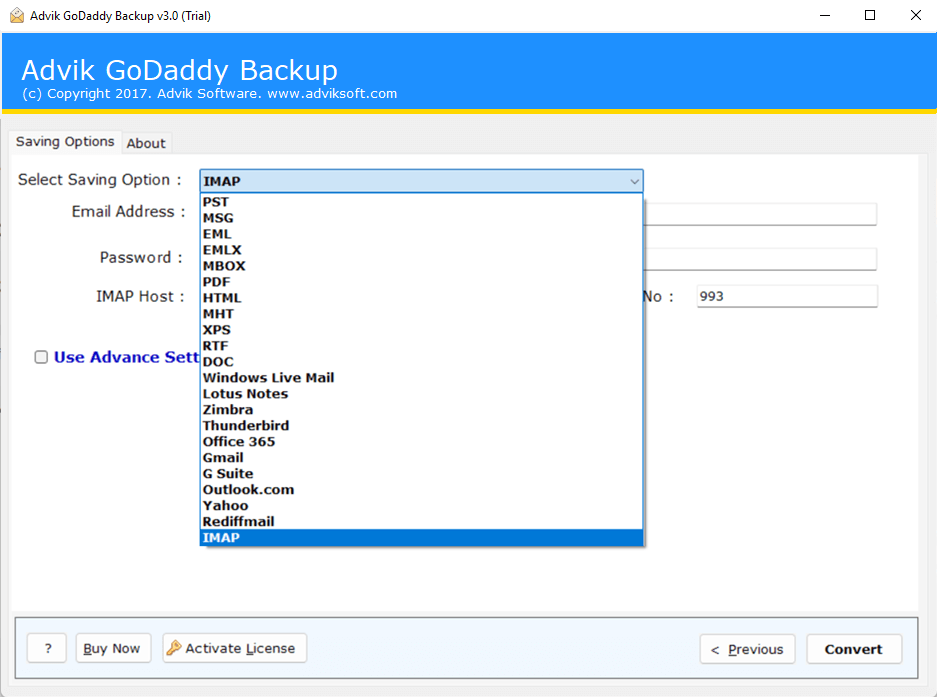The height and width of the screenshot is (697, 937).
Task: Maximize the Advik GoDaddy Backup window
Action: 870,16
